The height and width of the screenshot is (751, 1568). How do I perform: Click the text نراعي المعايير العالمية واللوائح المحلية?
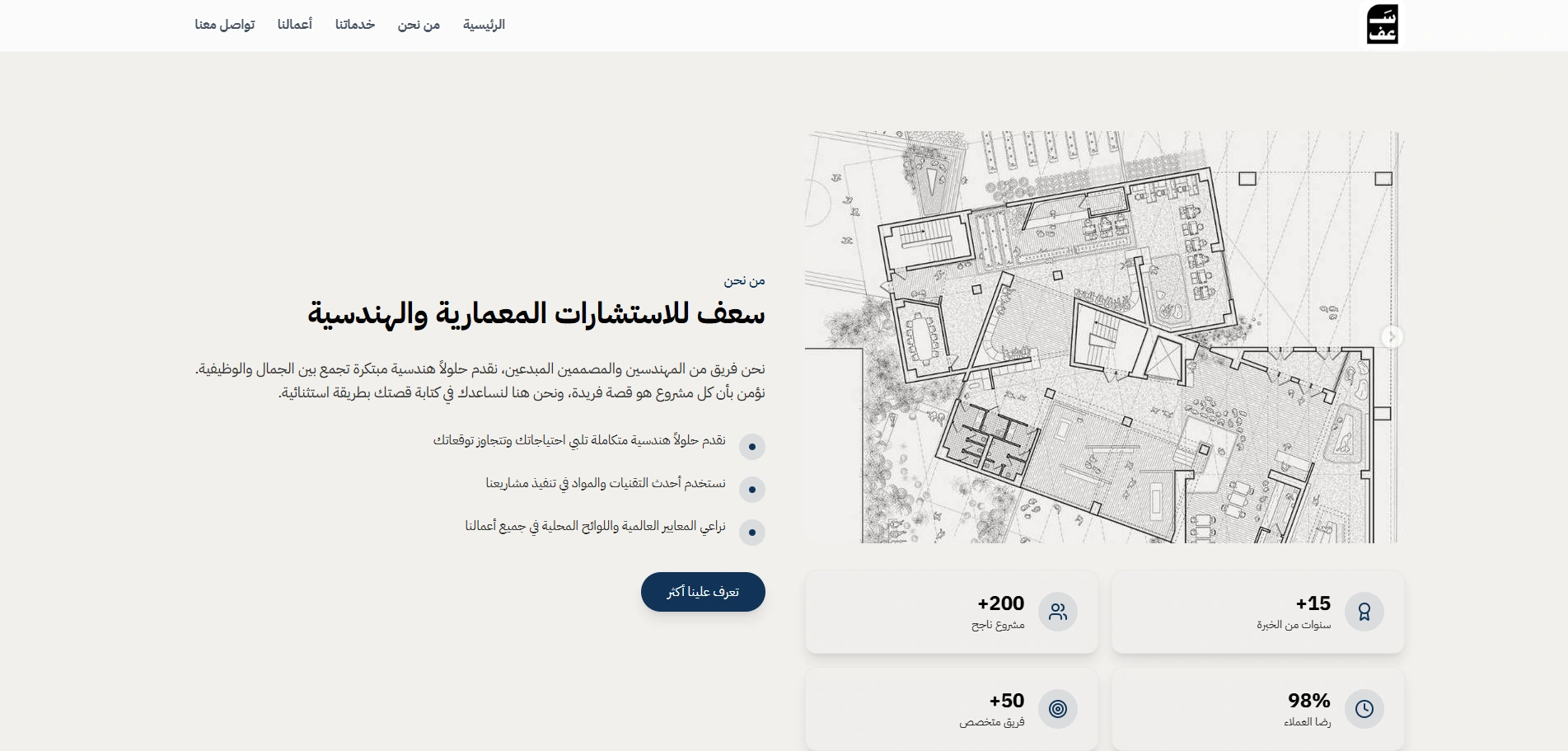coord(596,526)
